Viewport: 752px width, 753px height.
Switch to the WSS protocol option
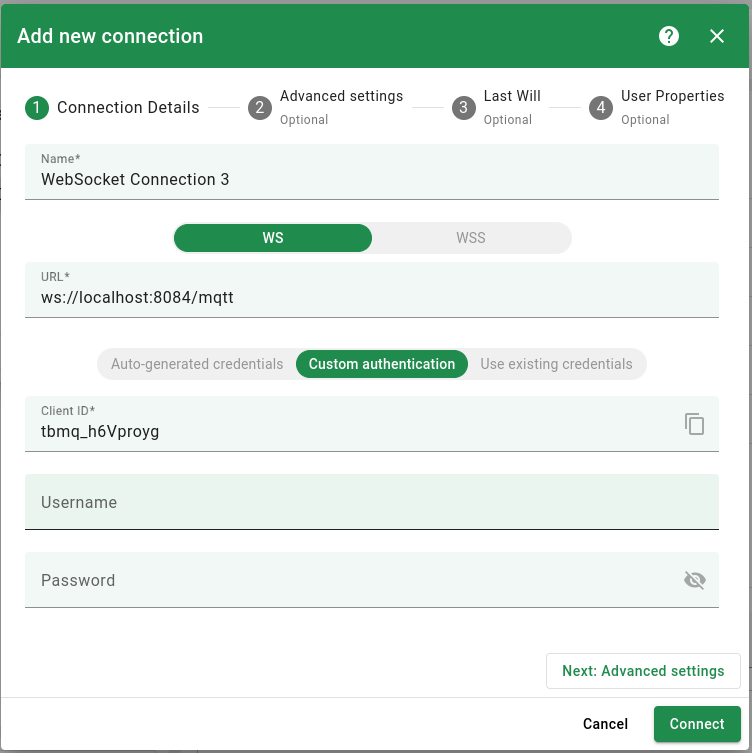[471, 238]
